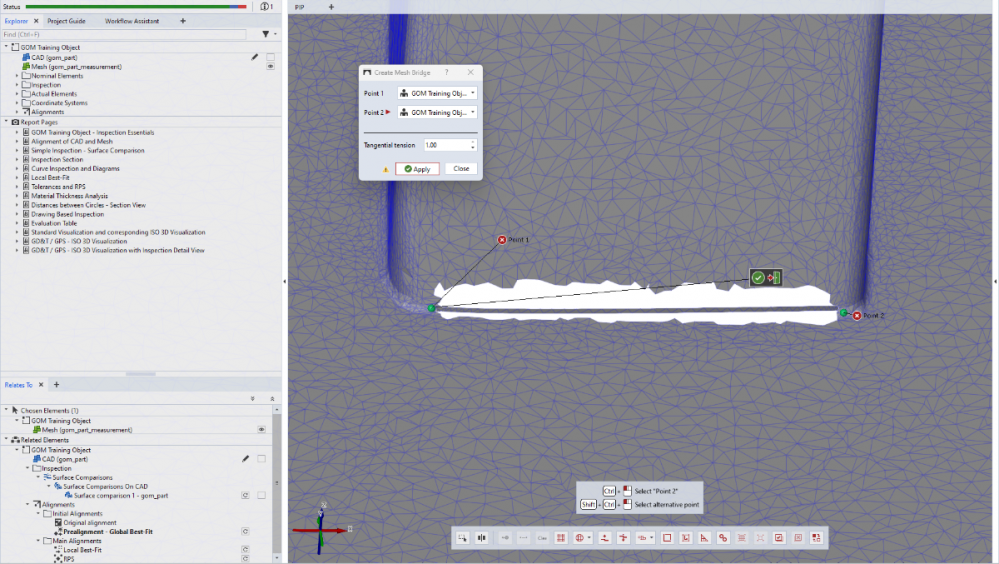The image size is (999, 564).
Task: Click the filter funnel icon in Explorer
Action: click(x=265, y=34)
